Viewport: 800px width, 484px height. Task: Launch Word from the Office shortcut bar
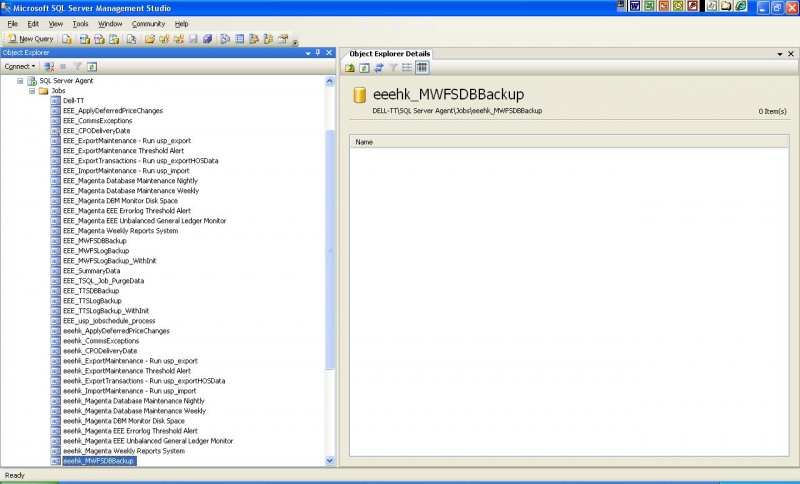coord(635,6)
